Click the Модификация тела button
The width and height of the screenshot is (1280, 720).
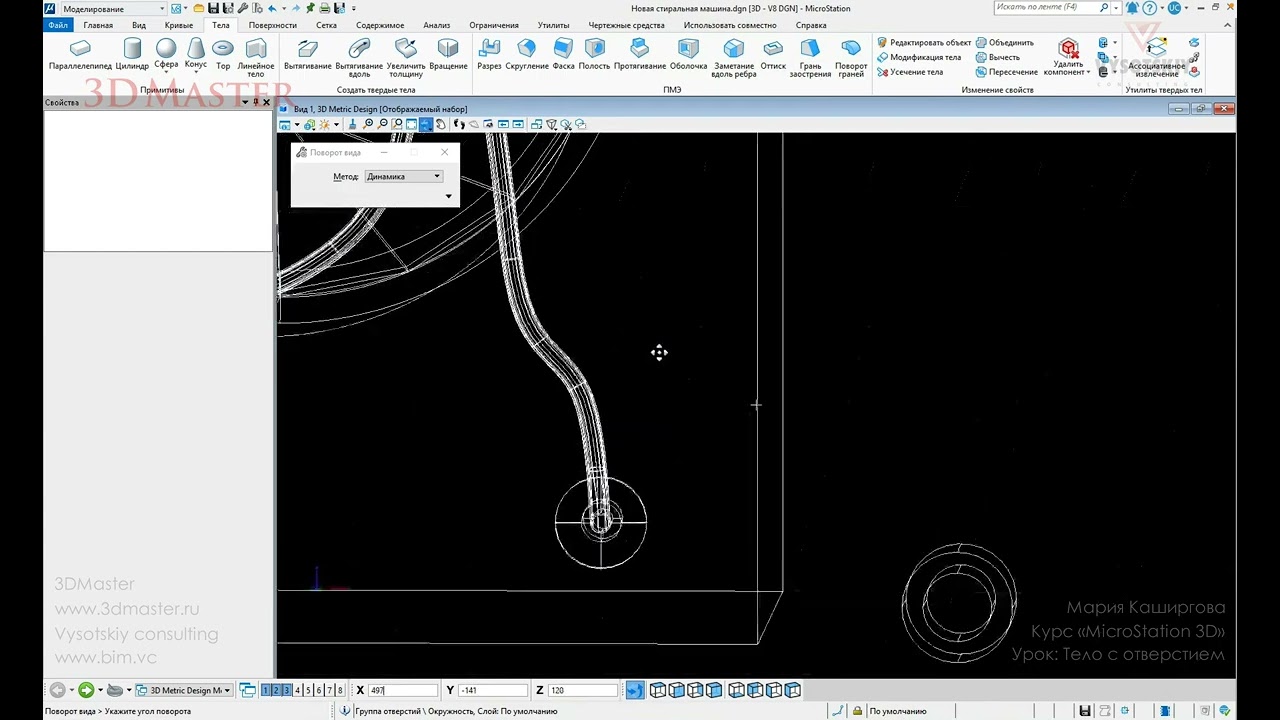tap(919, 57)
